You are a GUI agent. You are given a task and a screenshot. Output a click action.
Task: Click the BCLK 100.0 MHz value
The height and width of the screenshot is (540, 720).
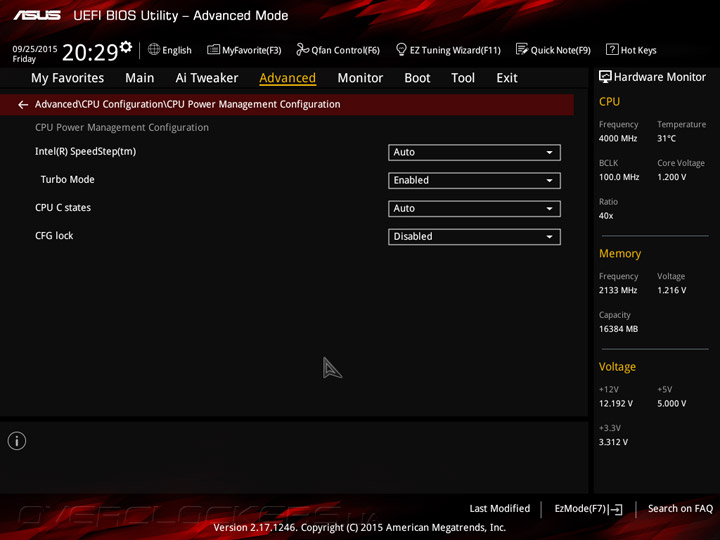pyautogui.click(x=619, y=177)
